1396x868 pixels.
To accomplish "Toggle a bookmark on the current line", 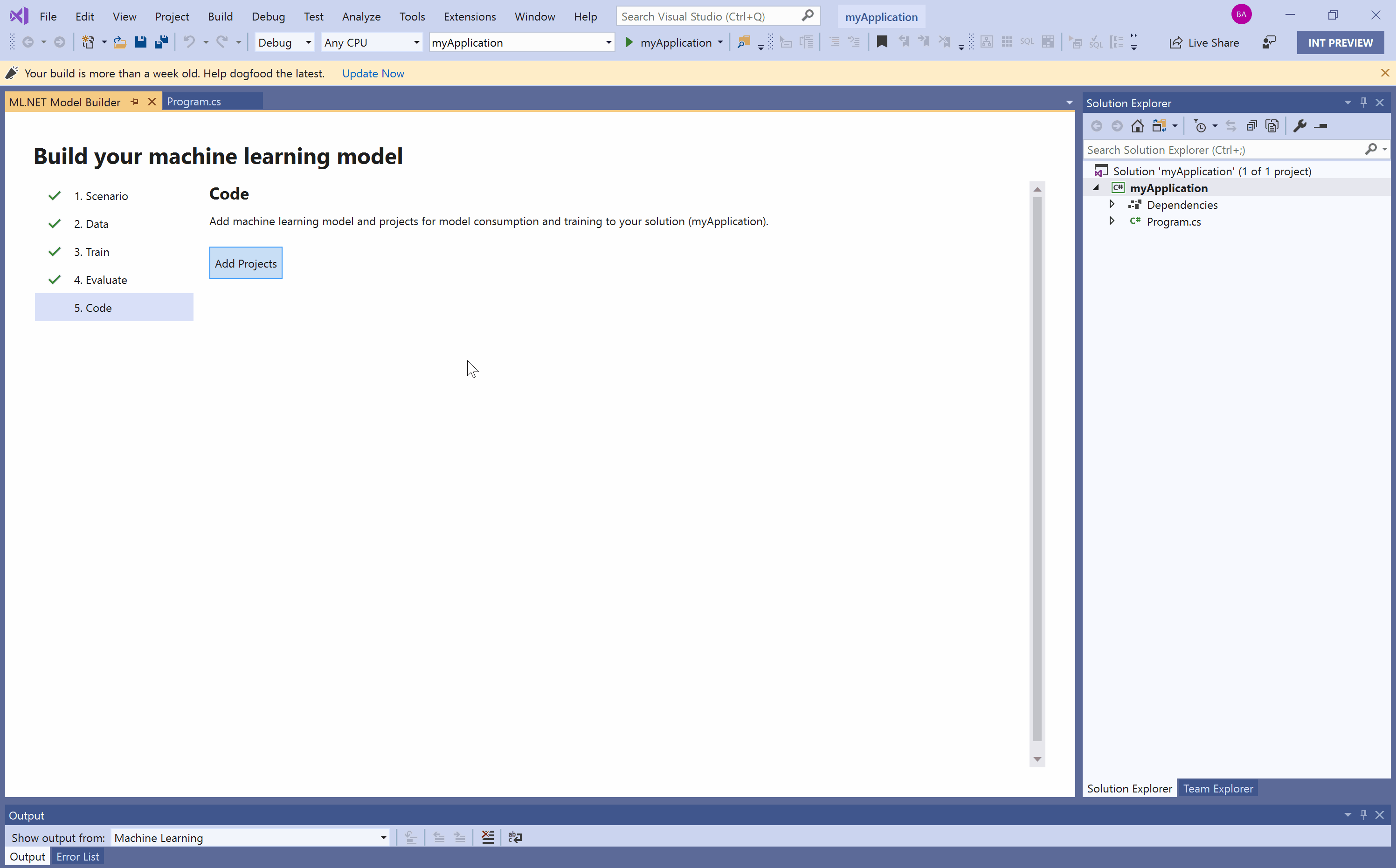I will pos(882,42).
